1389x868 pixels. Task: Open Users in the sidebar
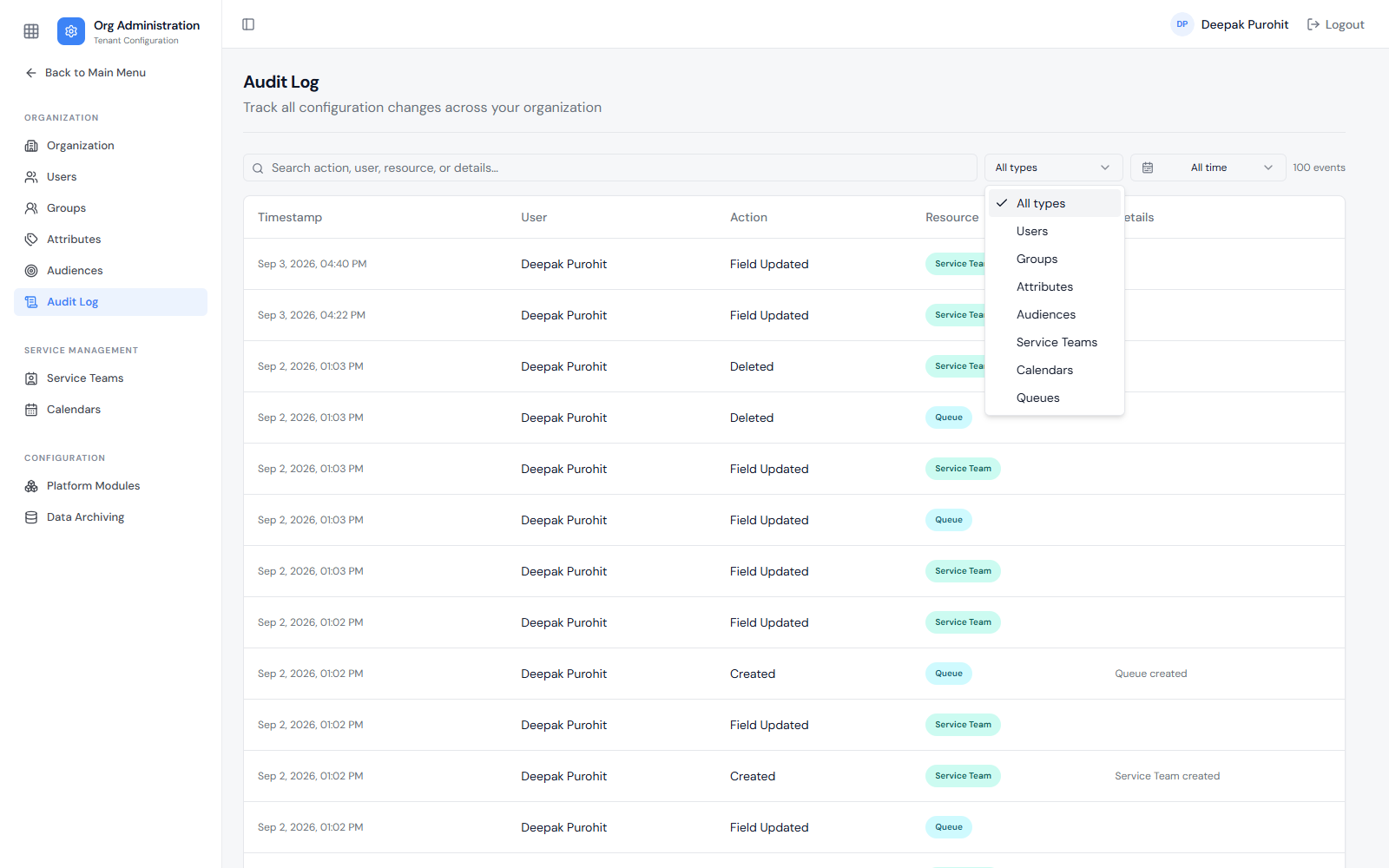tap(110, 177)
